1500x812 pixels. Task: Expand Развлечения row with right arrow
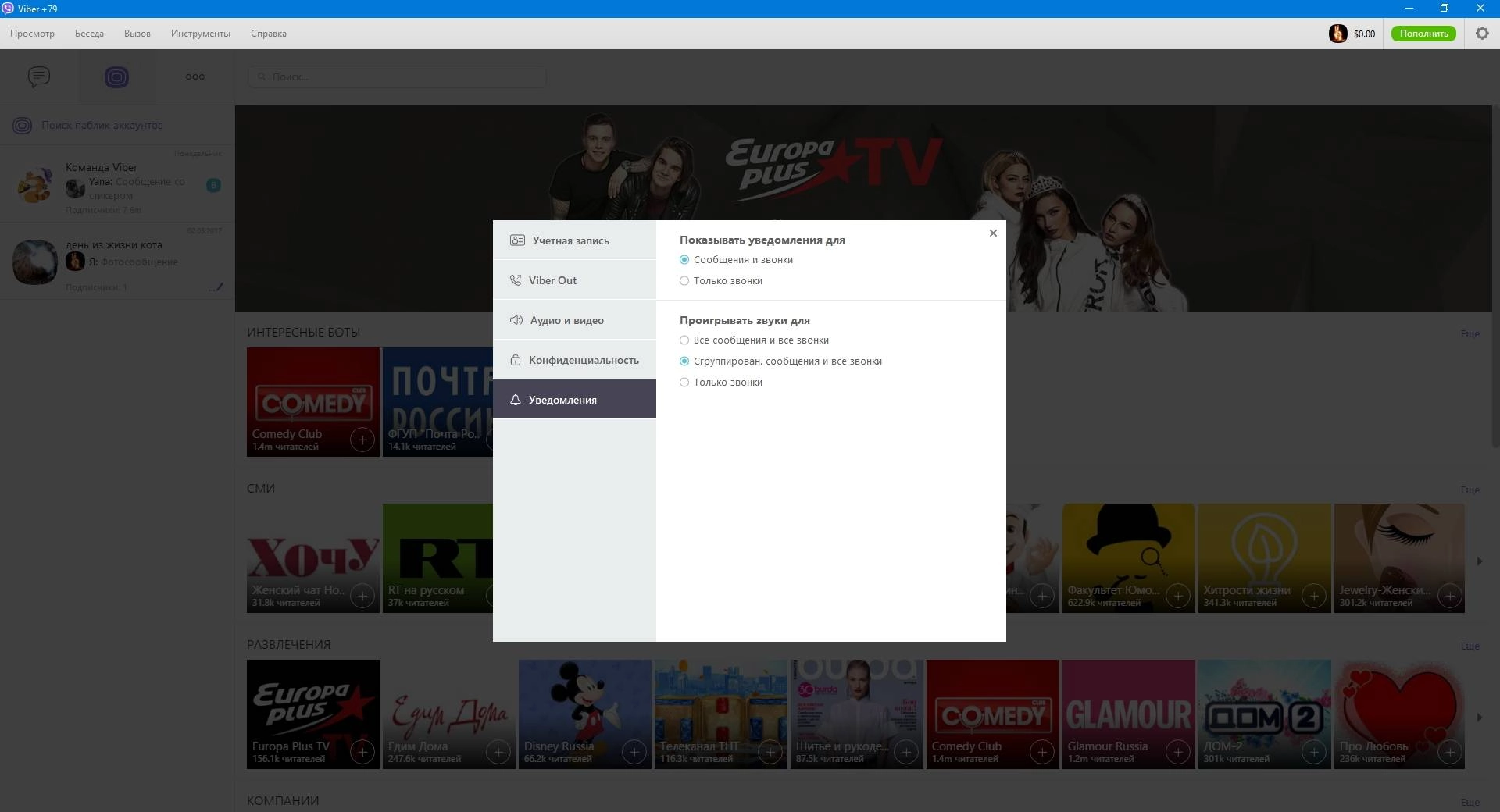tap(1479, 717)
